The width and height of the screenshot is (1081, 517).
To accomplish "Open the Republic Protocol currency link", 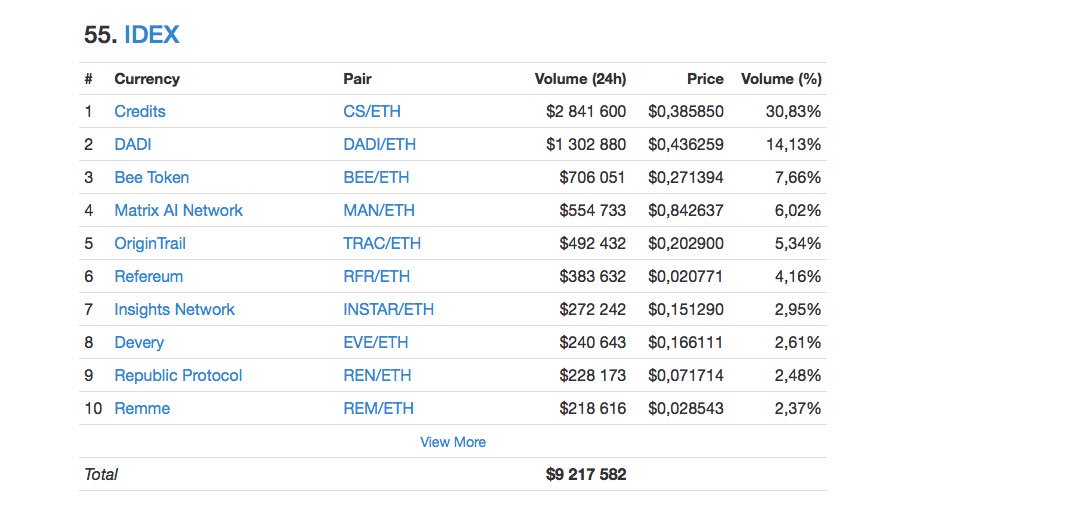I will point(179,376).
